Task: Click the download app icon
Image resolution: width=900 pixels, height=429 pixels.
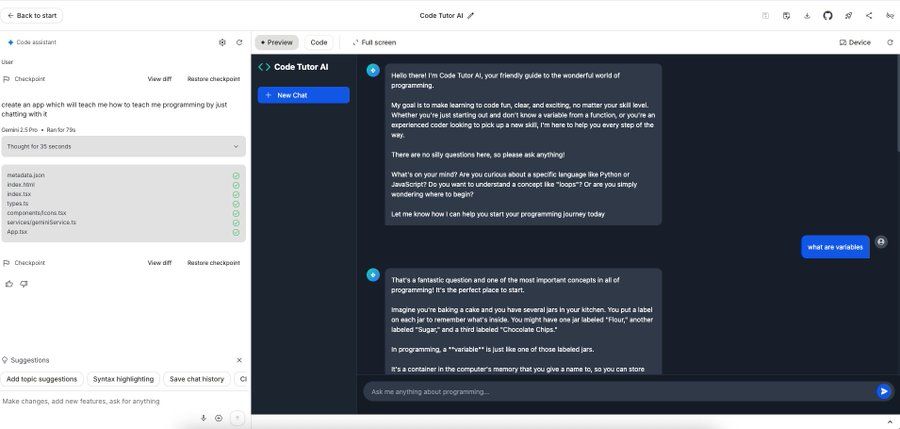Action: click(x=807, y=15)
